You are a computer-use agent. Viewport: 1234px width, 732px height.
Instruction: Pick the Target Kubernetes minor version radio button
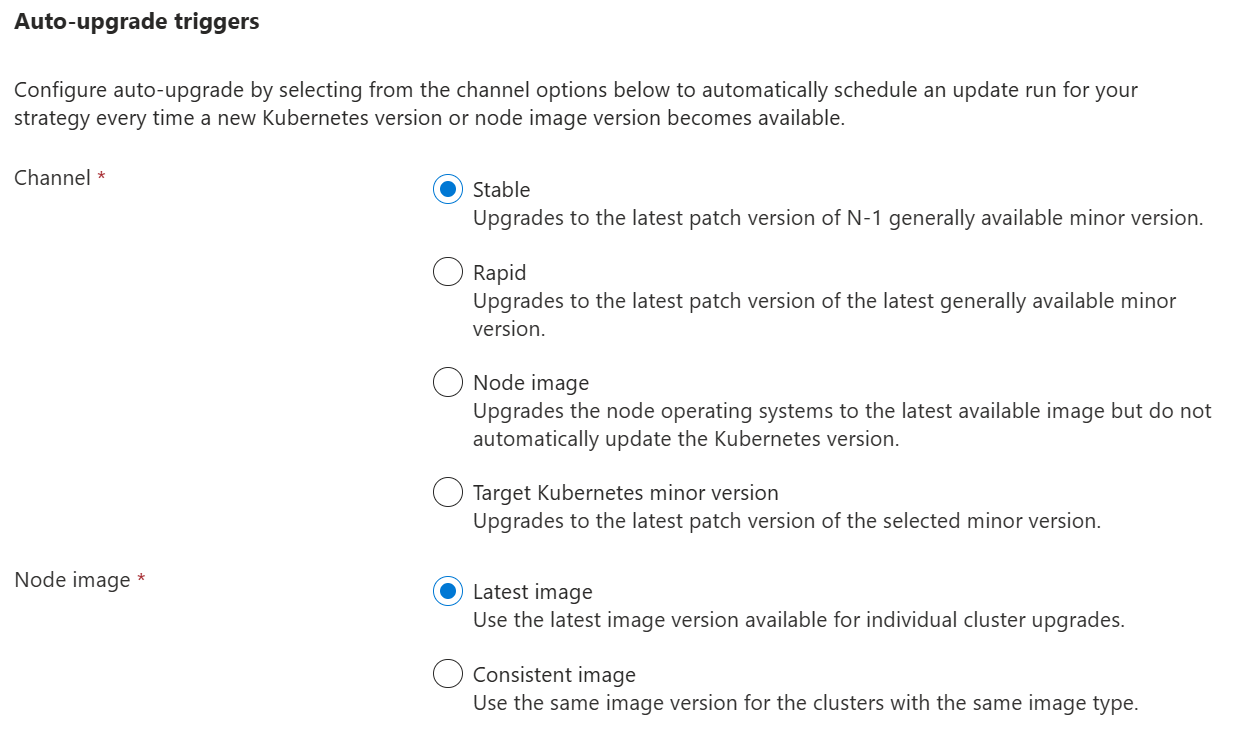click(448, 492)
